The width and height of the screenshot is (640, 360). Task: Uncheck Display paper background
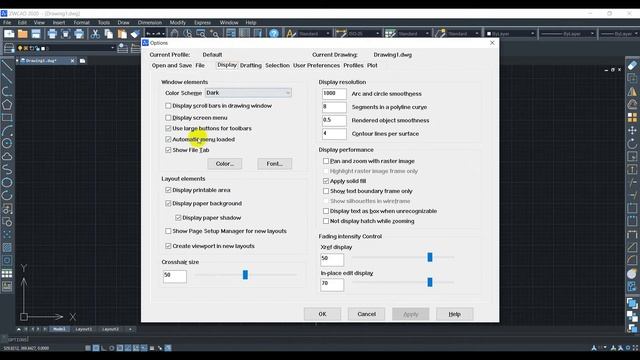[x=168, y=203]
